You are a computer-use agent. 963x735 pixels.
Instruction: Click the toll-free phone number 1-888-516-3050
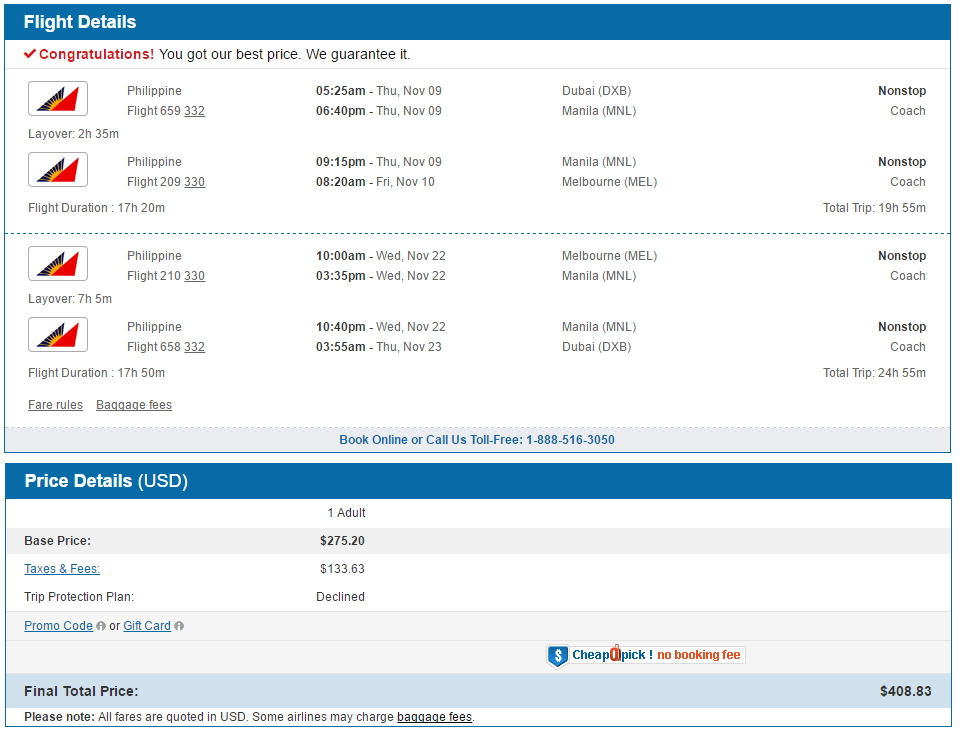570,440
